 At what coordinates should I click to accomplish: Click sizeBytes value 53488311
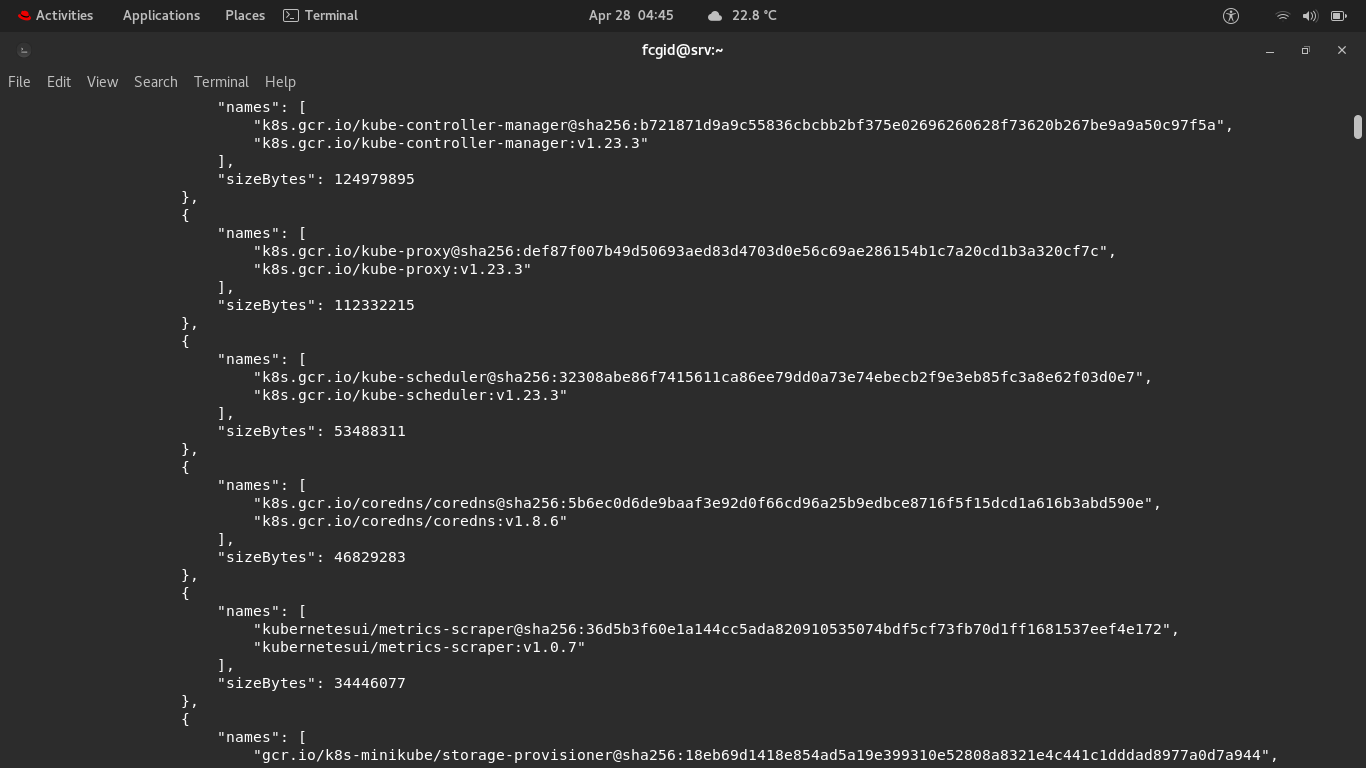click(x=370, y=431)
